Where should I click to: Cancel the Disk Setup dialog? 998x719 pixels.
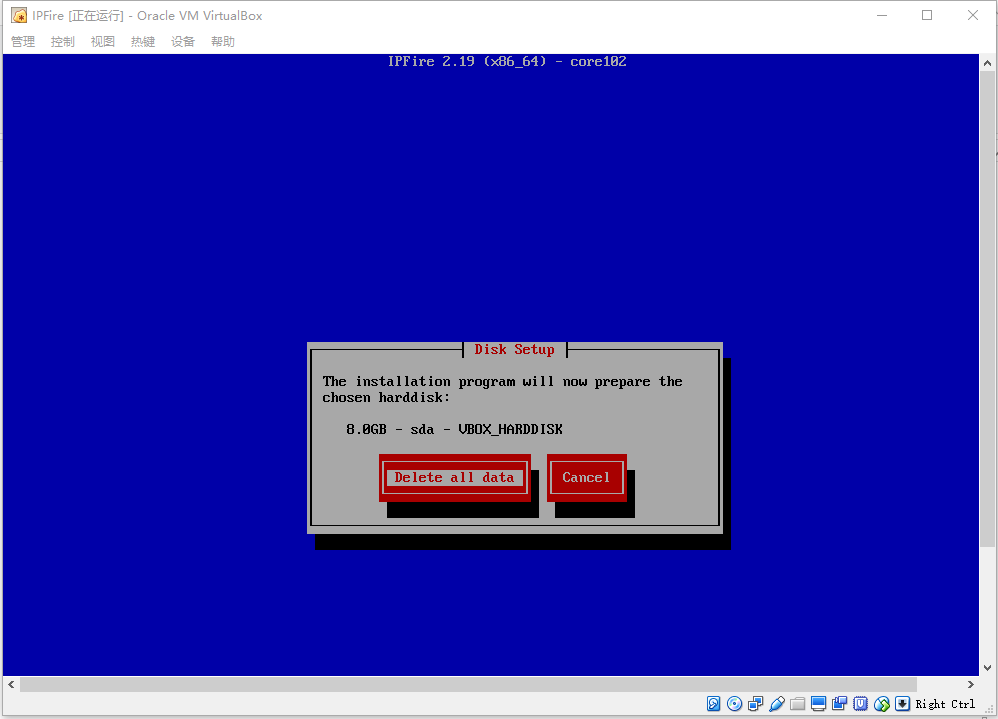[586, 477]
